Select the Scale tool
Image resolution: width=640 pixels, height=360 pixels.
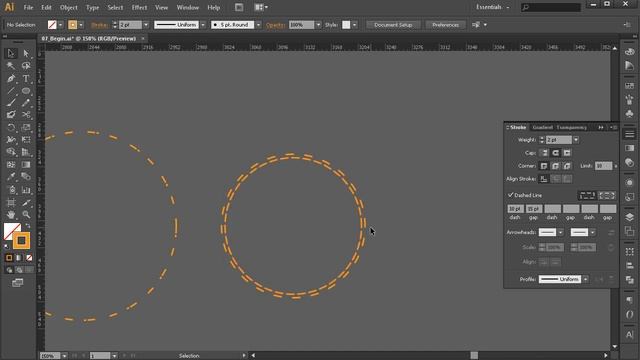[x=26, y=128]
